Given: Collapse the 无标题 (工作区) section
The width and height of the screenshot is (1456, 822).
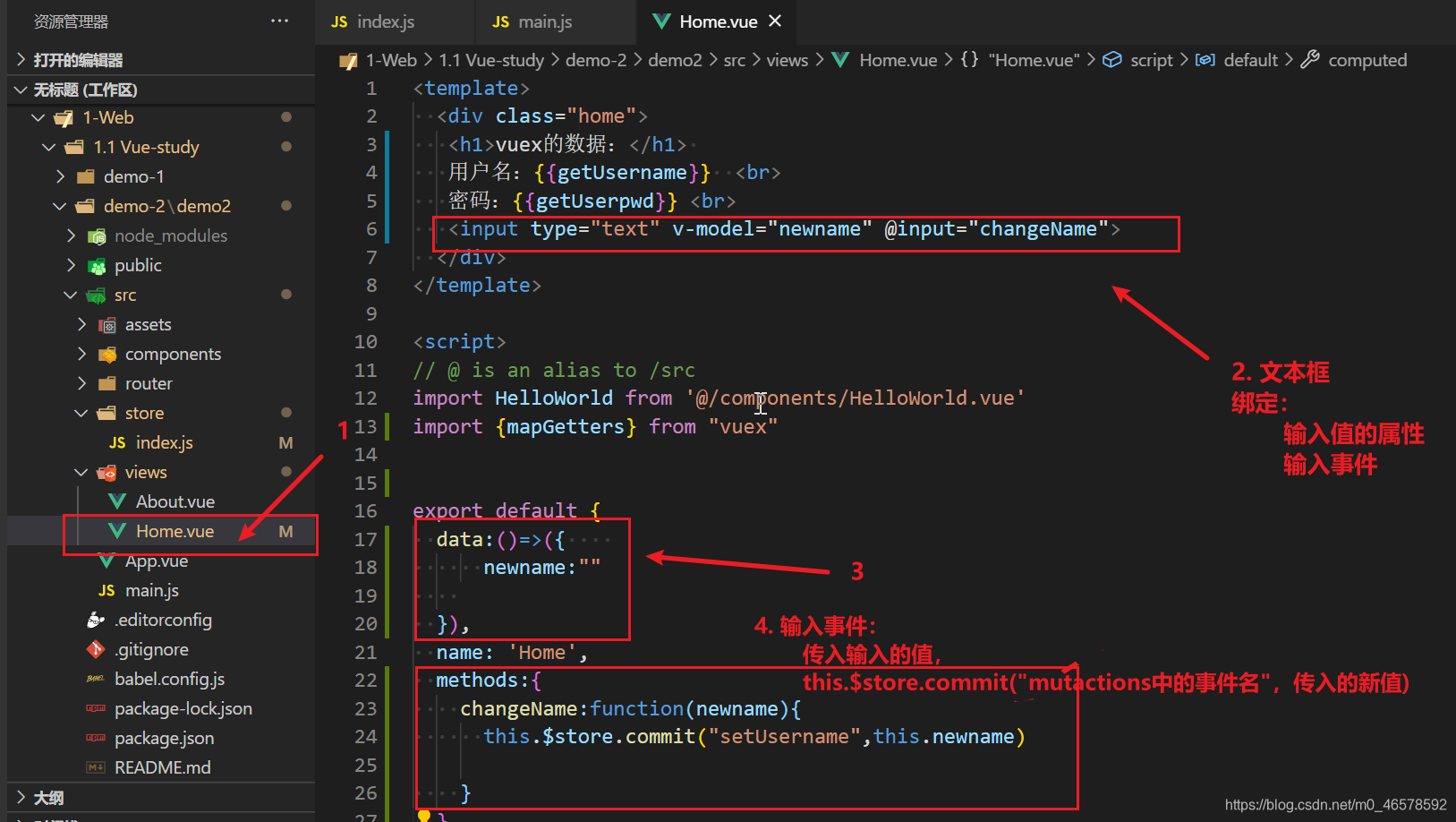Looking at the screenshot, I should [x=21, y=90].
